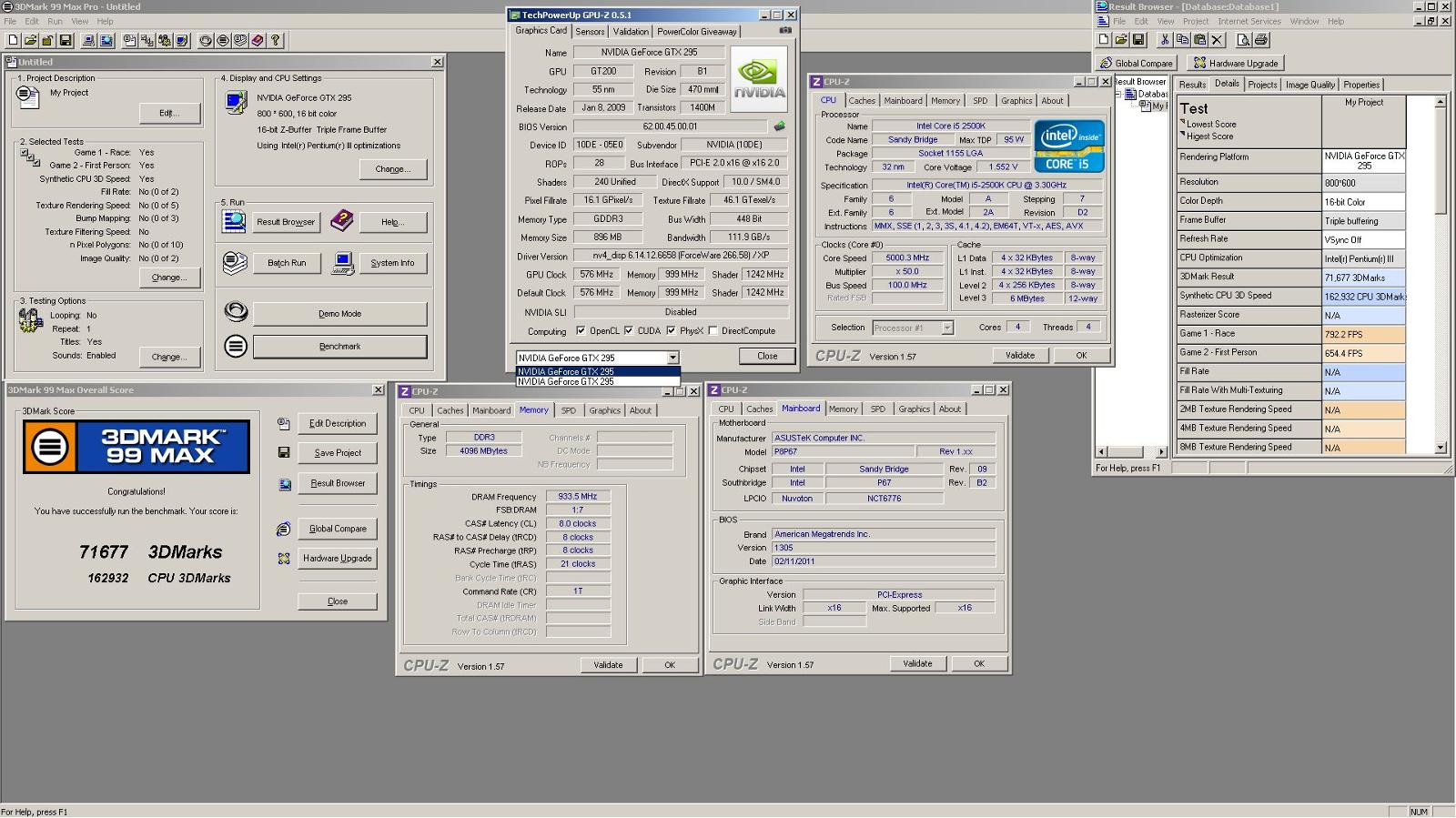The width and height of the screenshot is (1456, 818).
Task: Click the Intel Core i5 logo in CPU-Z
Action: [1069, 146]
